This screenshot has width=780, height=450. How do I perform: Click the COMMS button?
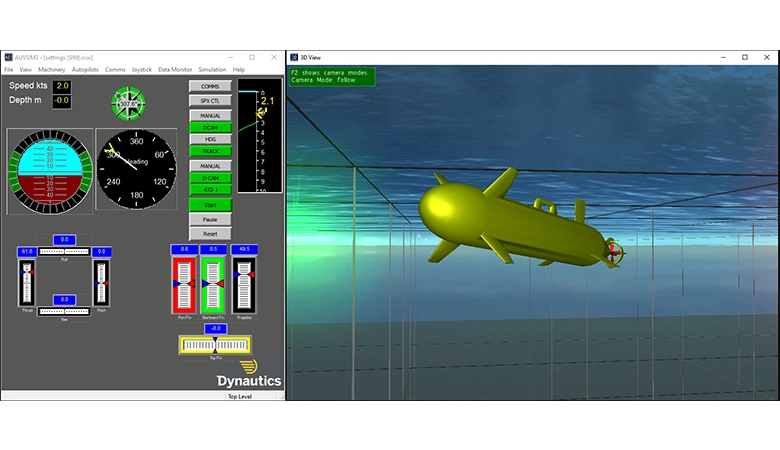210,87
